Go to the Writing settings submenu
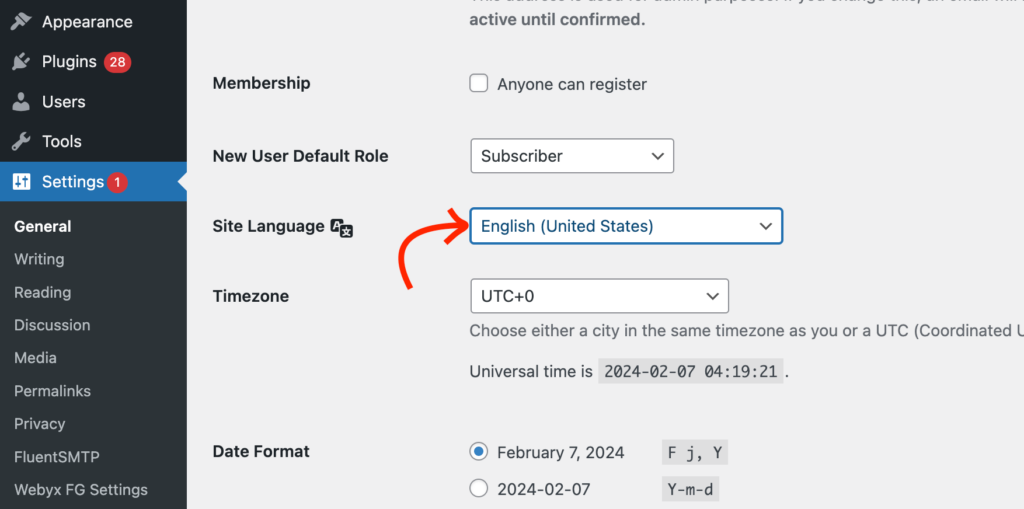The height and width of the screenshot is (509, 1024). coord(39,259)
